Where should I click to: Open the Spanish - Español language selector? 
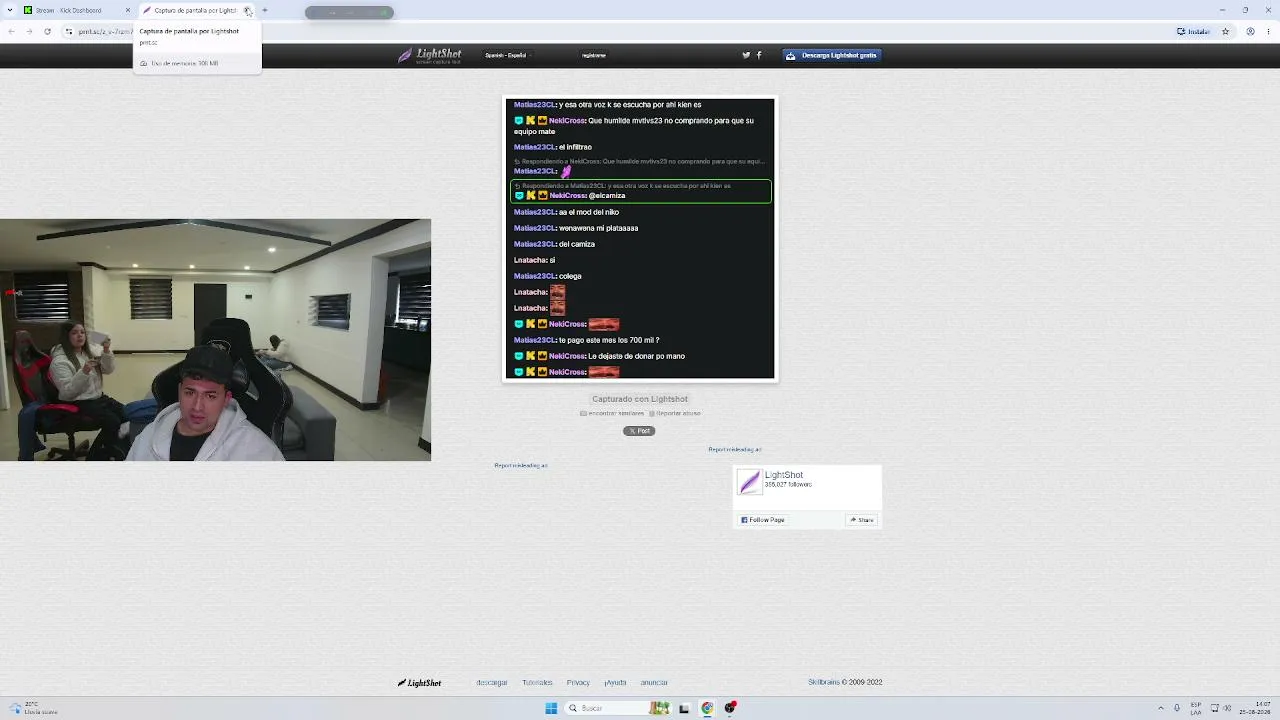point(507,55)
